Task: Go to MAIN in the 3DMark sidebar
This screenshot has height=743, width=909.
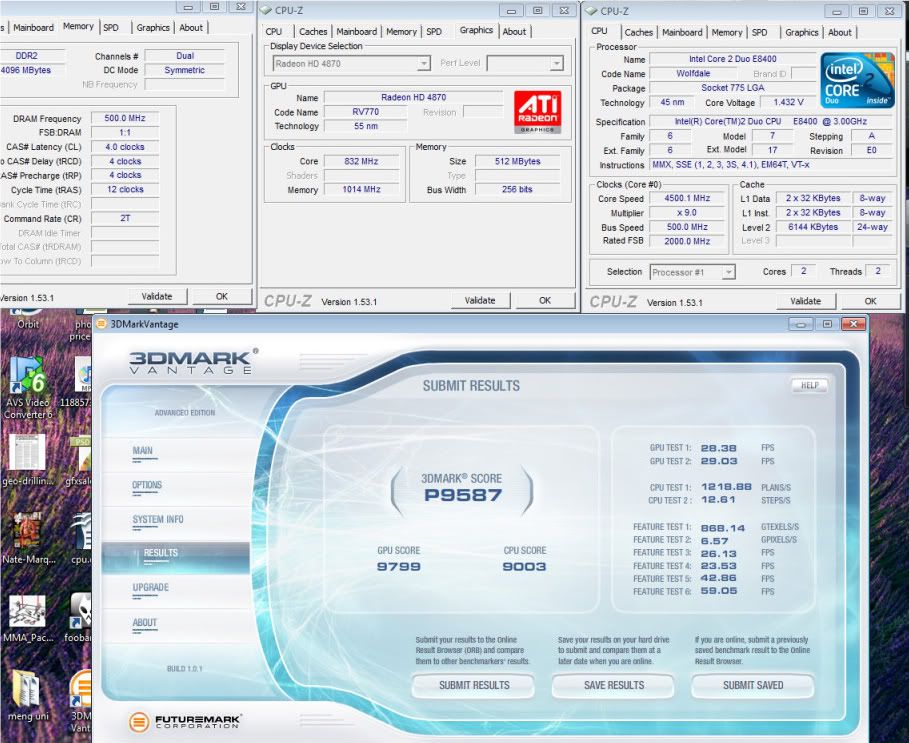Action: click(143, 451)
